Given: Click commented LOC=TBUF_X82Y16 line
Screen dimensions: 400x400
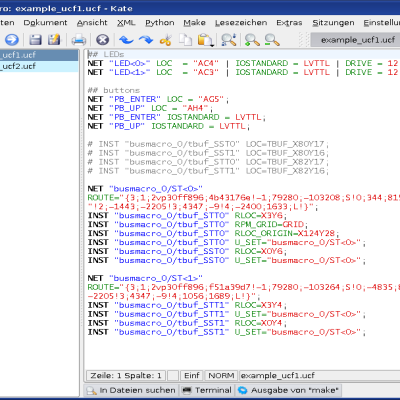Looking at the screenshot, I should pyautogui.click(x=208, y=171).
